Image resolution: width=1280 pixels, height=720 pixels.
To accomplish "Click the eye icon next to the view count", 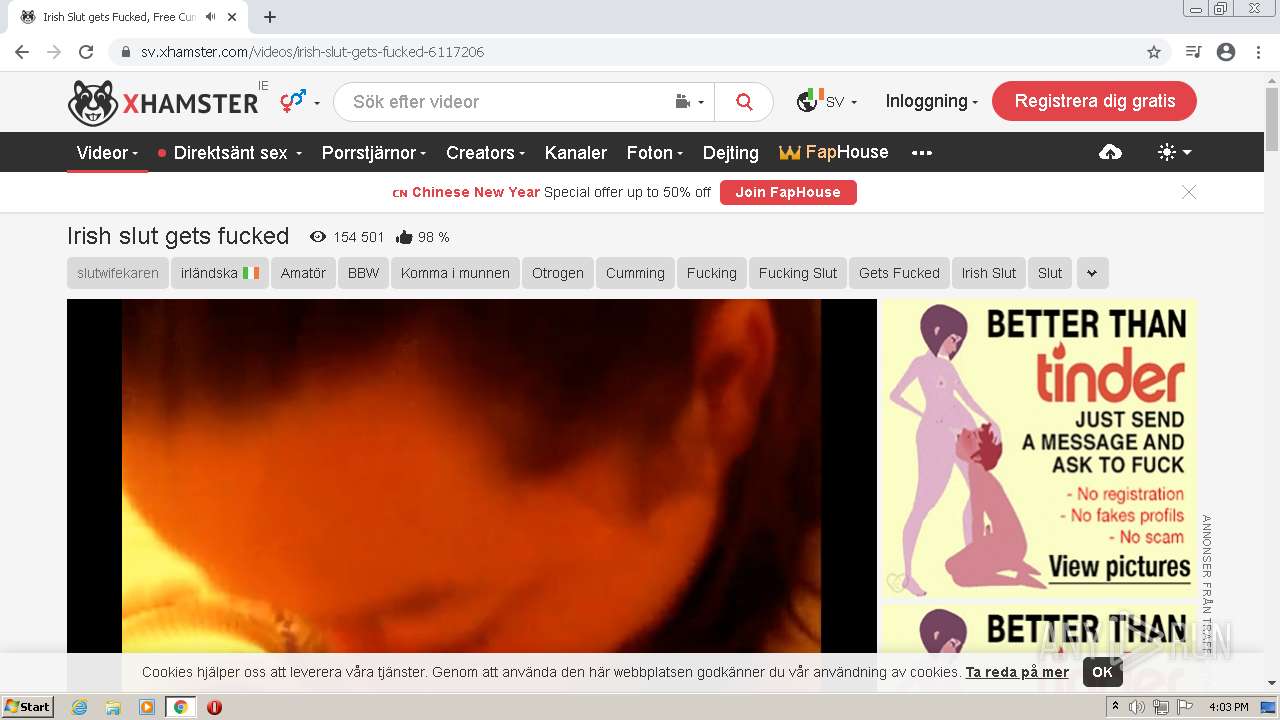I will (318, 237).
